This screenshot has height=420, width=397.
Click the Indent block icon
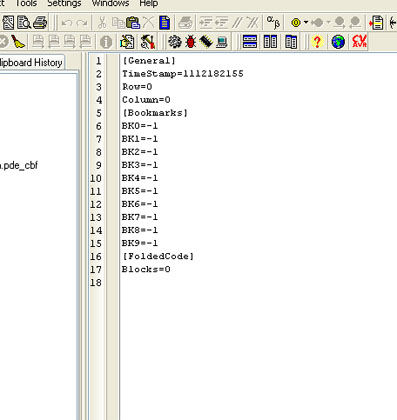tap(206, 23)
